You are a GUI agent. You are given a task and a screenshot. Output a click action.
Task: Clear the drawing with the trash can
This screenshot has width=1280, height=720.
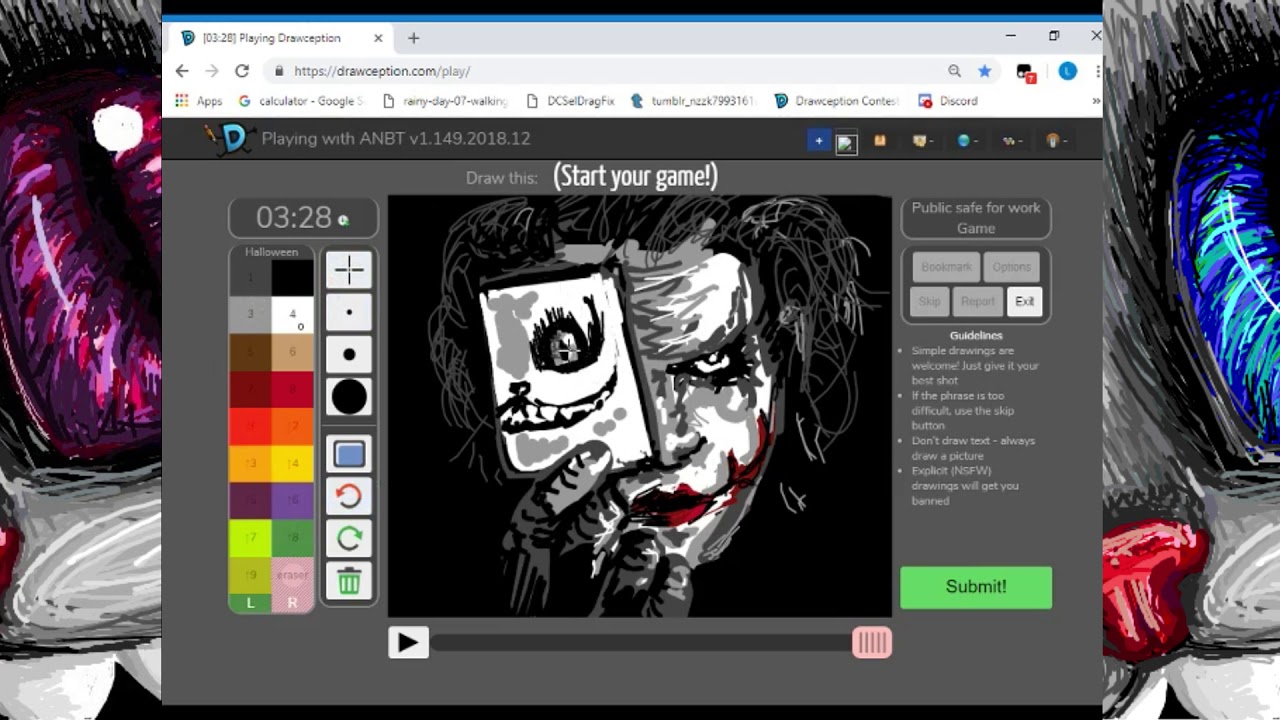click(349, 582)
